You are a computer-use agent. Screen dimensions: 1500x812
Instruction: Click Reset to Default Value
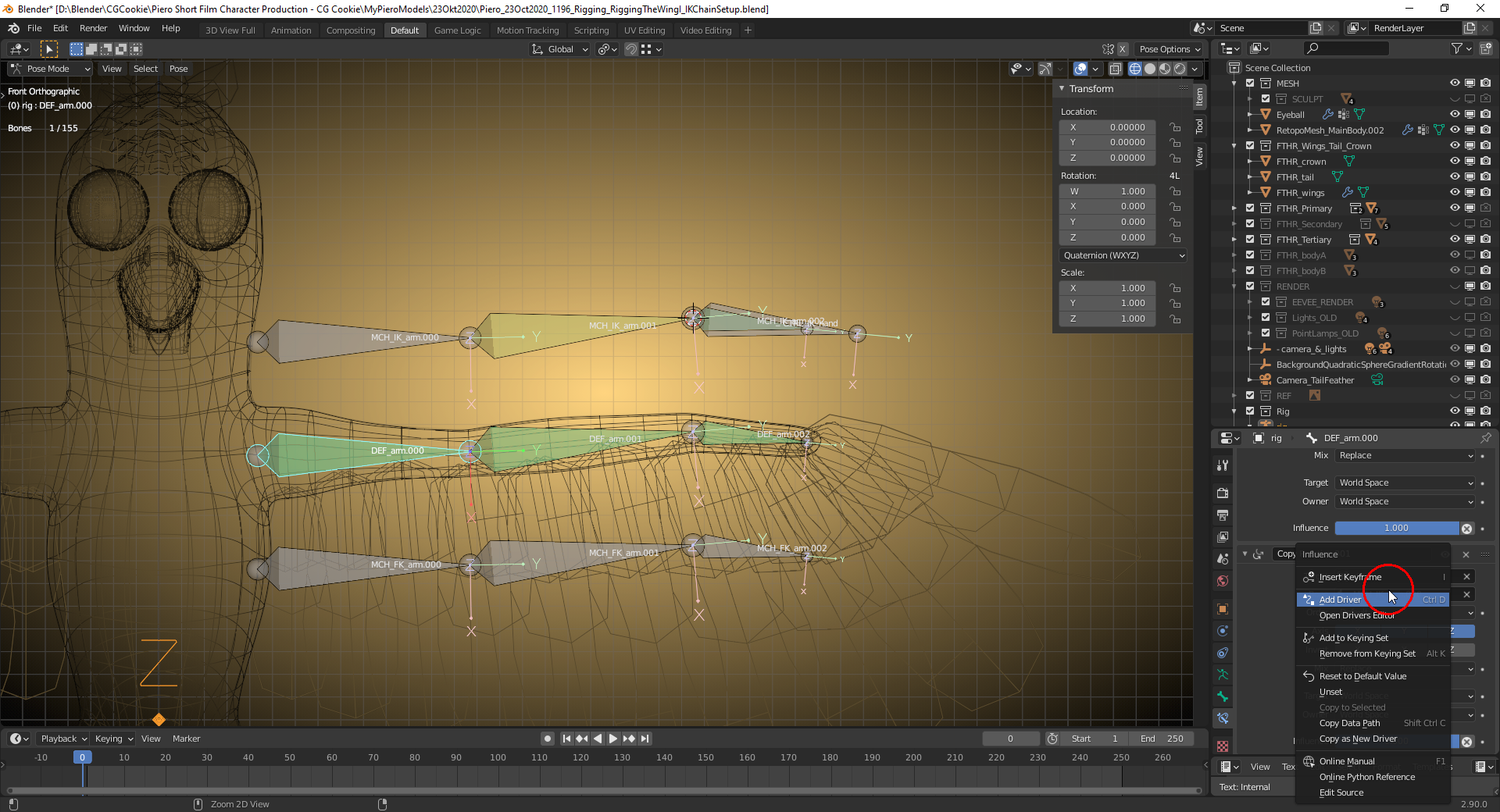pyautogui.click(x=1362, y=675)
